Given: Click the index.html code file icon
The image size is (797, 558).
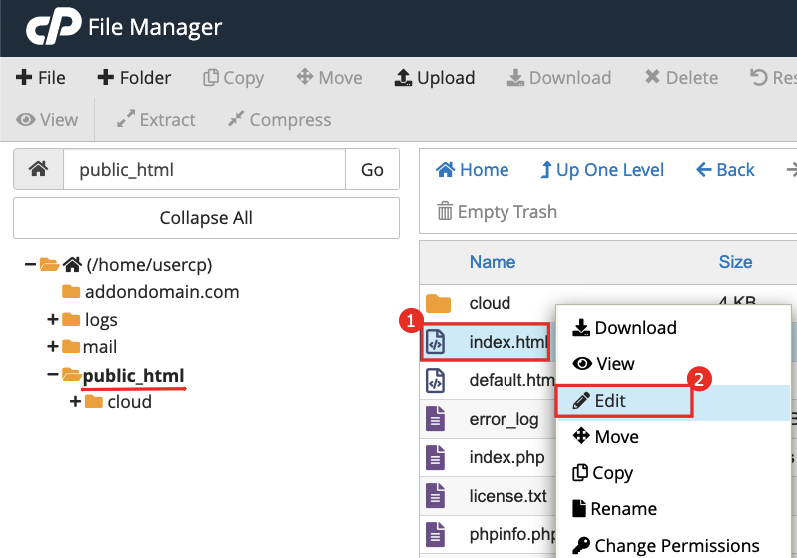Looking at the screenshot, I should click(435, 342).
